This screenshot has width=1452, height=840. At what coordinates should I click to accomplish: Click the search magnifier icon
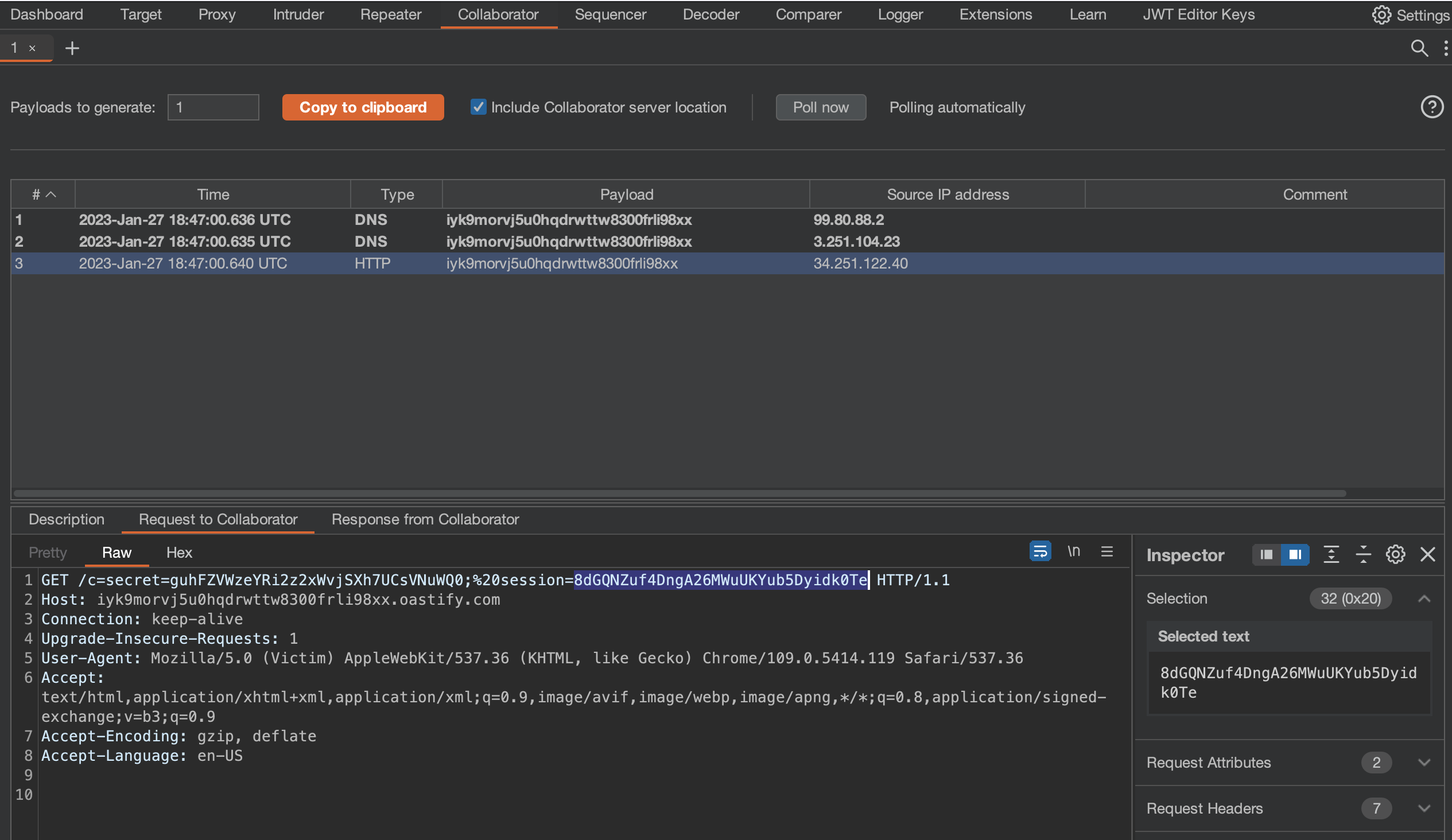pos(1419,48)
